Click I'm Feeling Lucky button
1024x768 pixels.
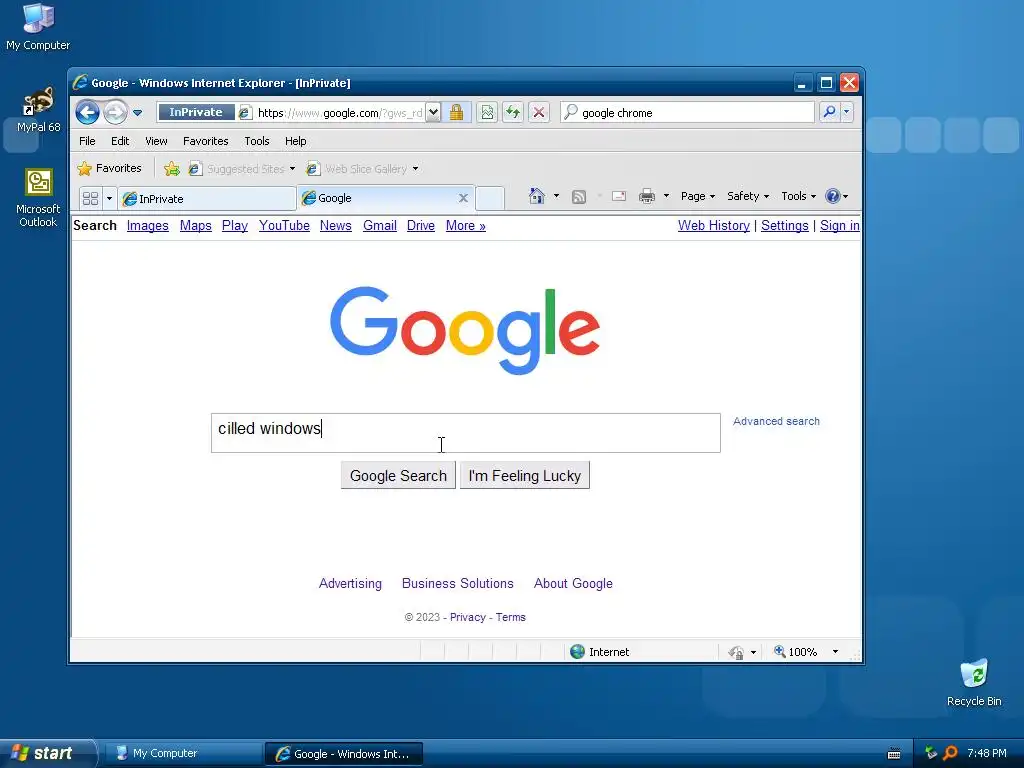point(524,475)
